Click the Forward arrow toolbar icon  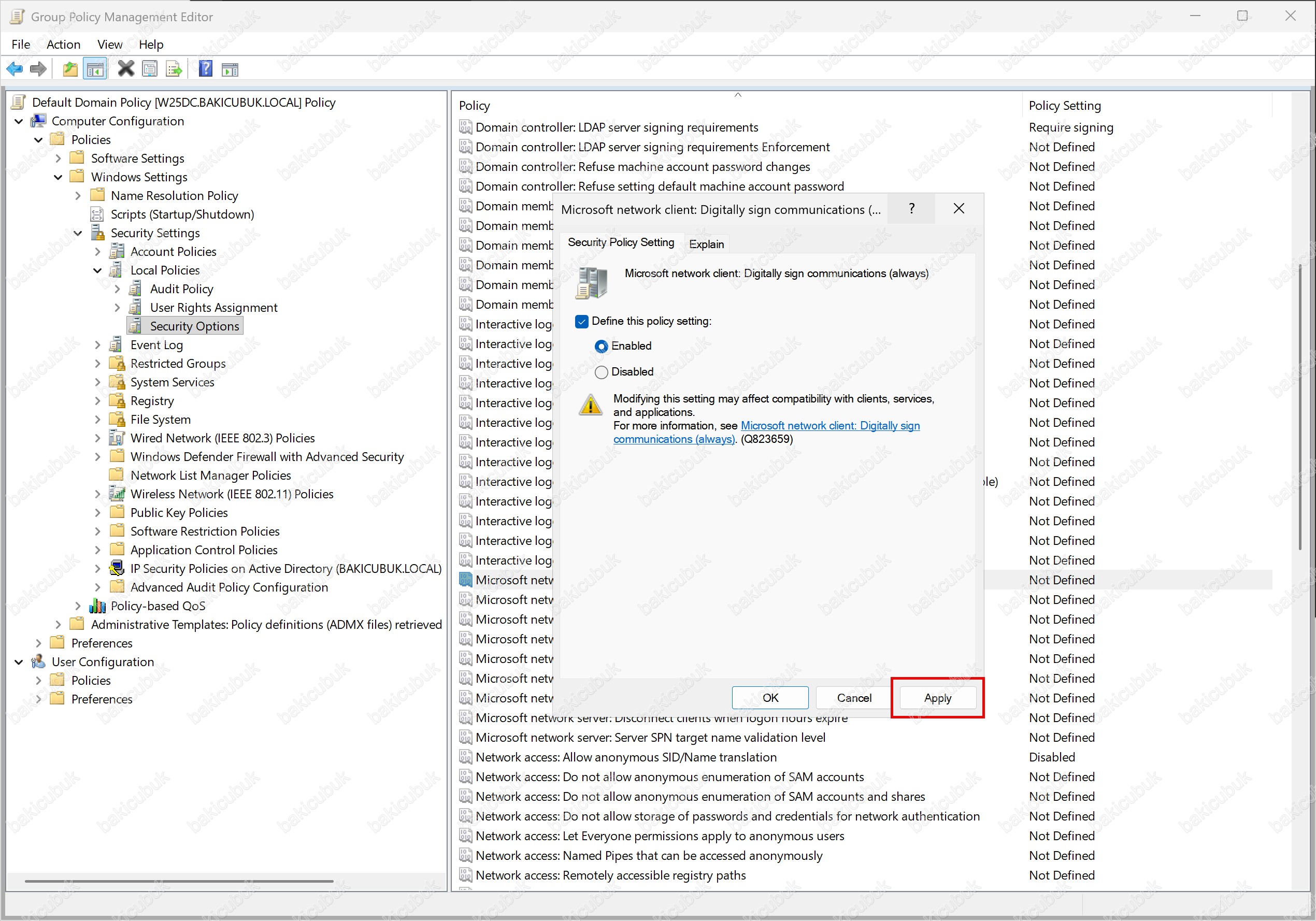pos(38,69)
